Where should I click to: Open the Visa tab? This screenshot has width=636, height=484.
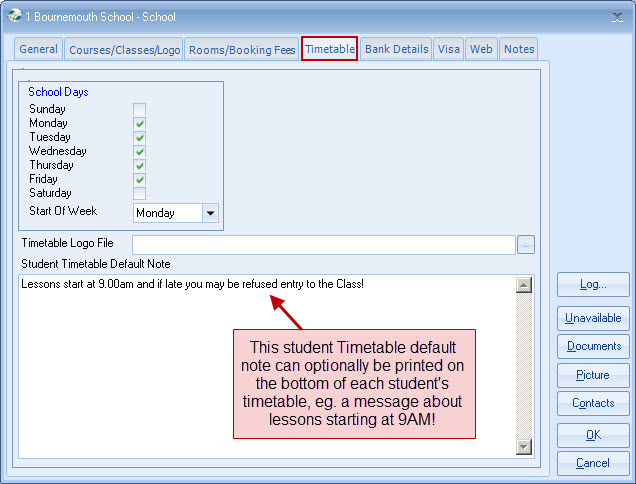(x=448, y=49)
